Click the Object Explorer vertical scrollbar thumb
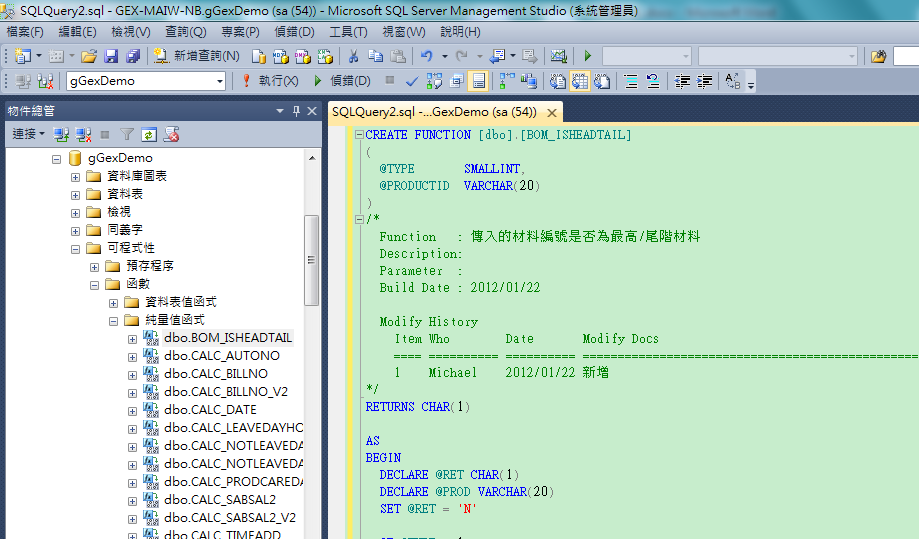Viewport: 919px width, 539px height. (x=312, y=260)
